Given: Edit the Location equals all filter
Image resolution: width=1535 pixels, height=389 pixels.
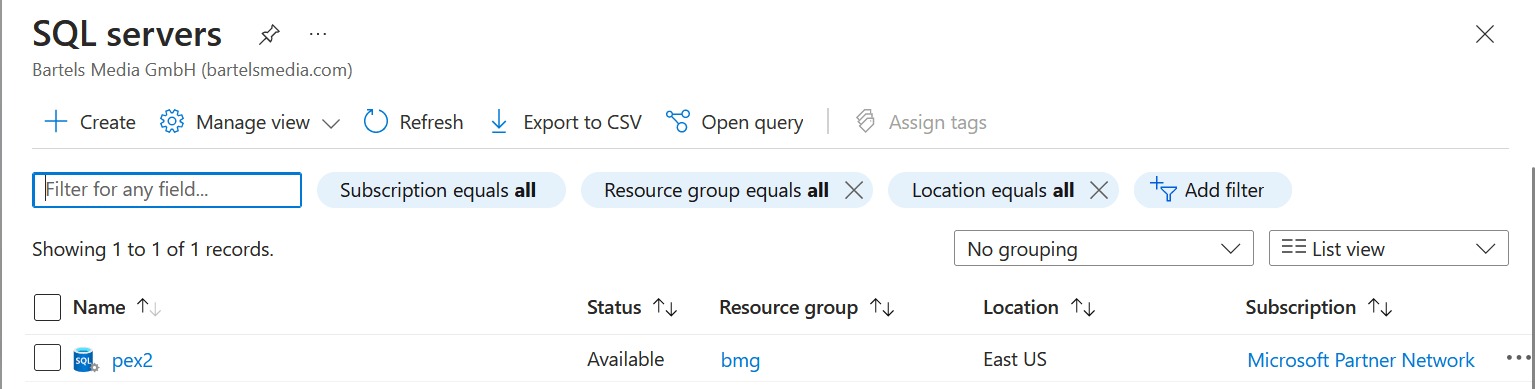Looking at the screenshot, I should 993,190.
